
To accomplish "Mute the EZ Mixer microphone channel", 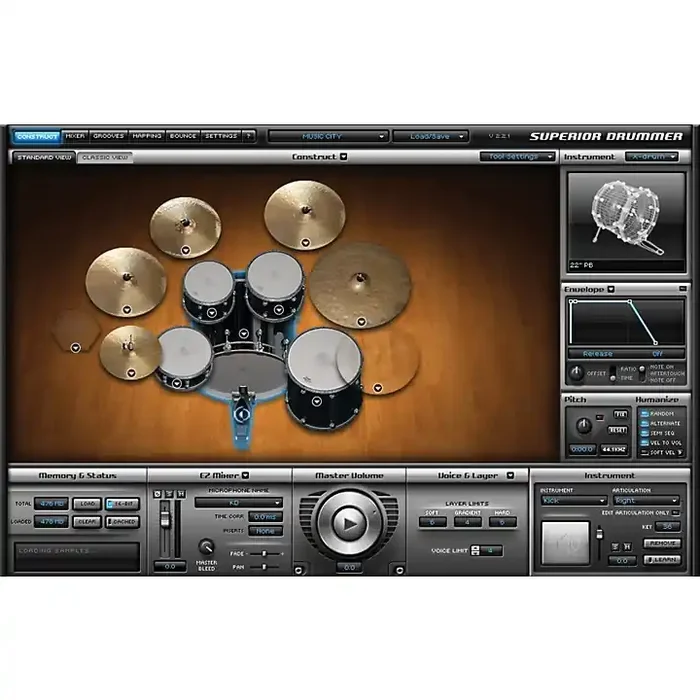I will [x=181, y=494].
